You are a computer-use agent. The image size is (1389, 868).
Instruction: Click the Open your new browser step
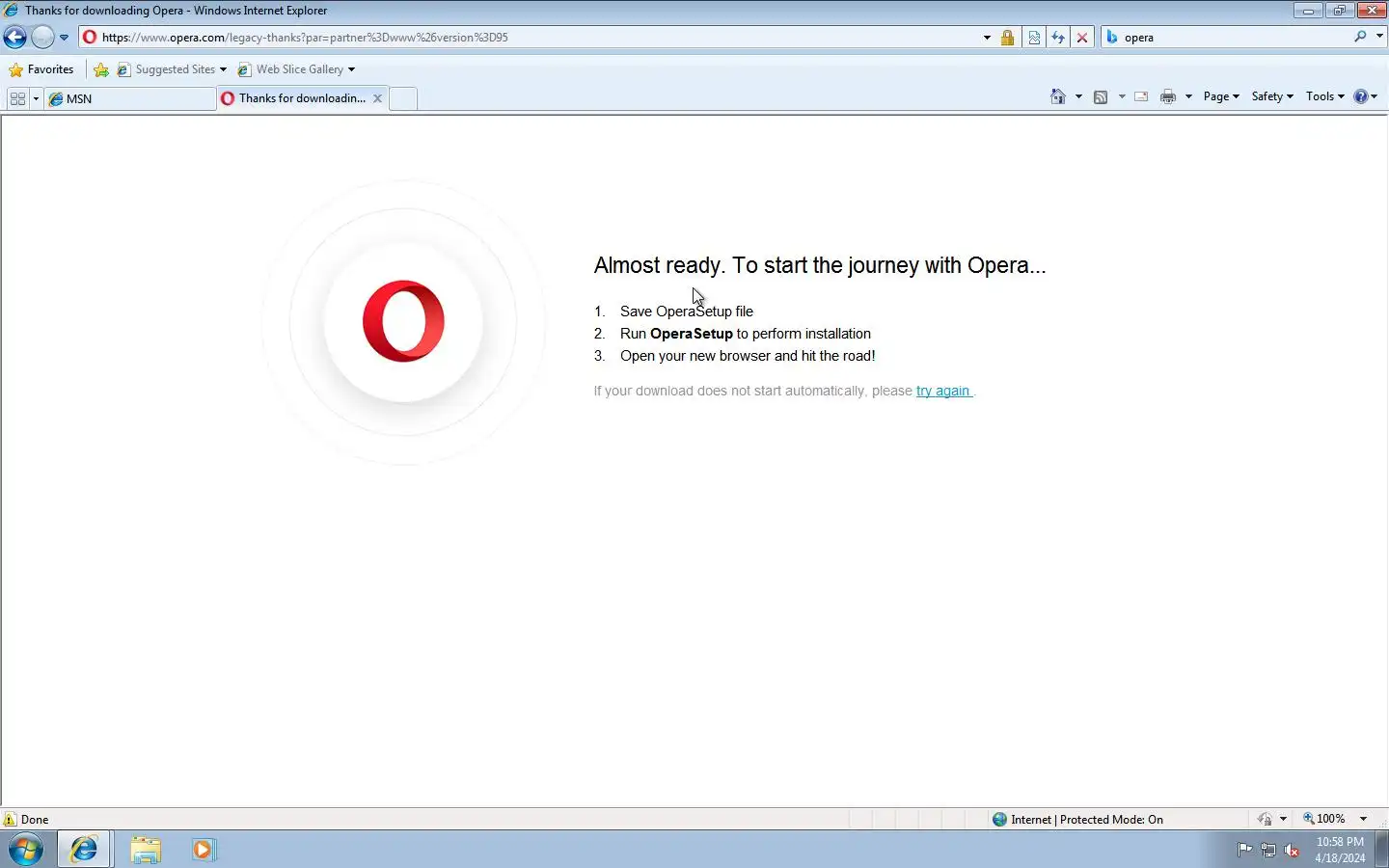click(748, 356)
